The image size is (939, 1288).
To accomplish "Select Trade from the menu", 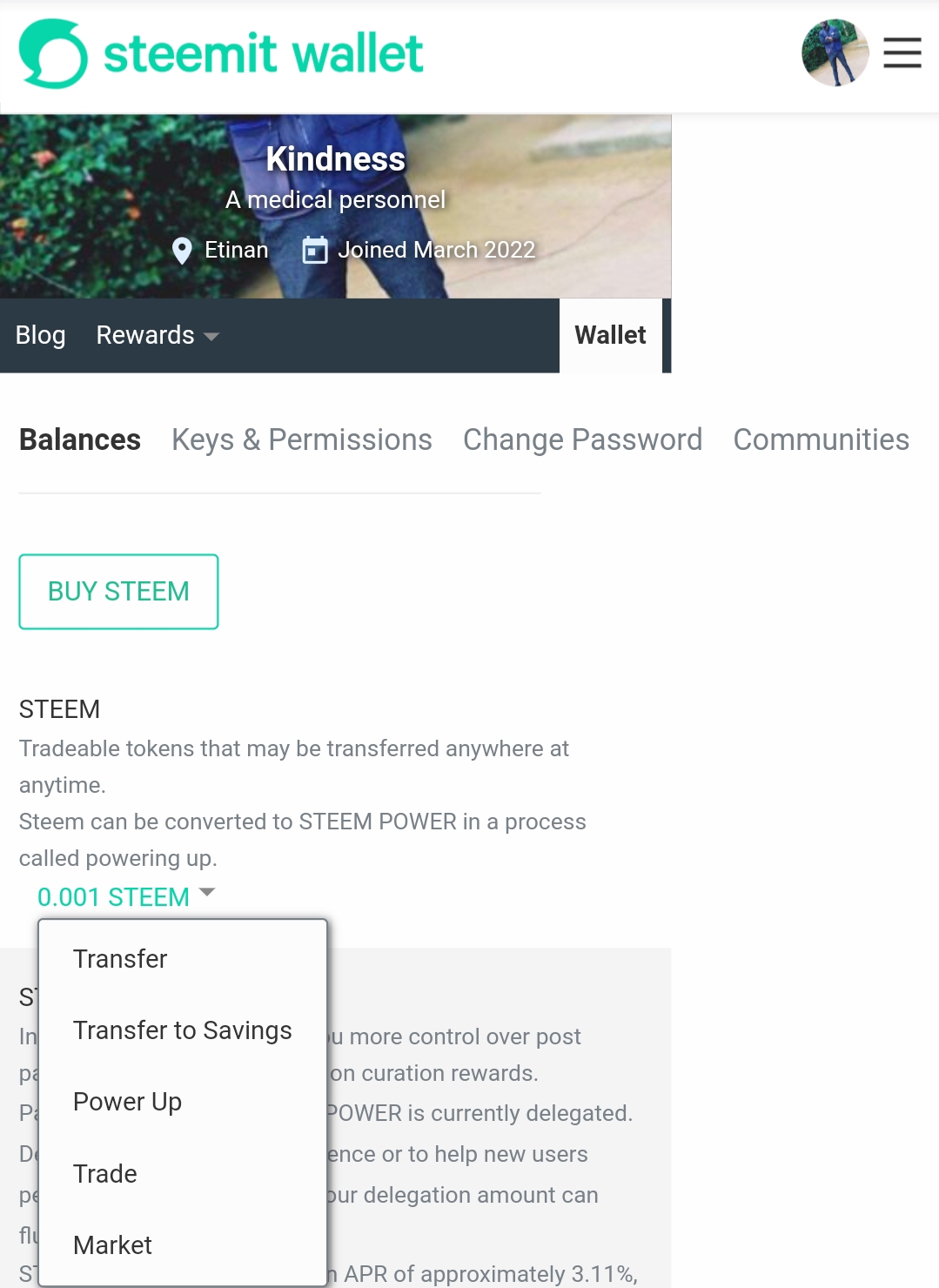I will [105, 1174].
